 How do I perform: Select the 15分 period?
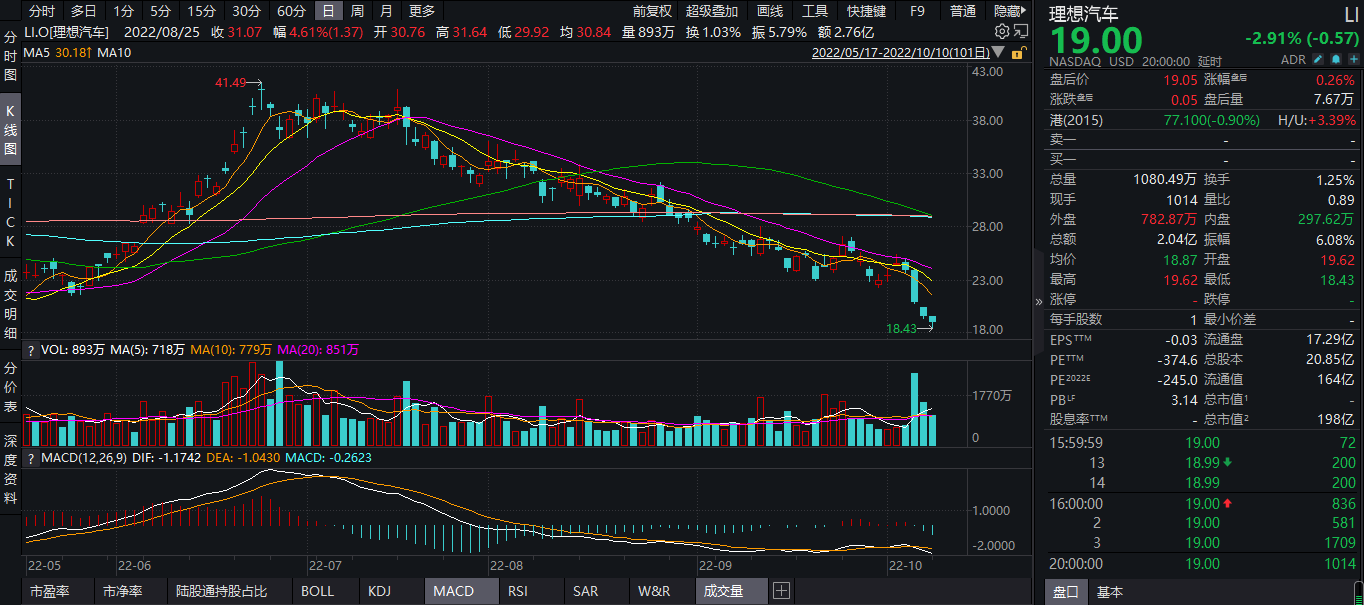coord(202,11)
